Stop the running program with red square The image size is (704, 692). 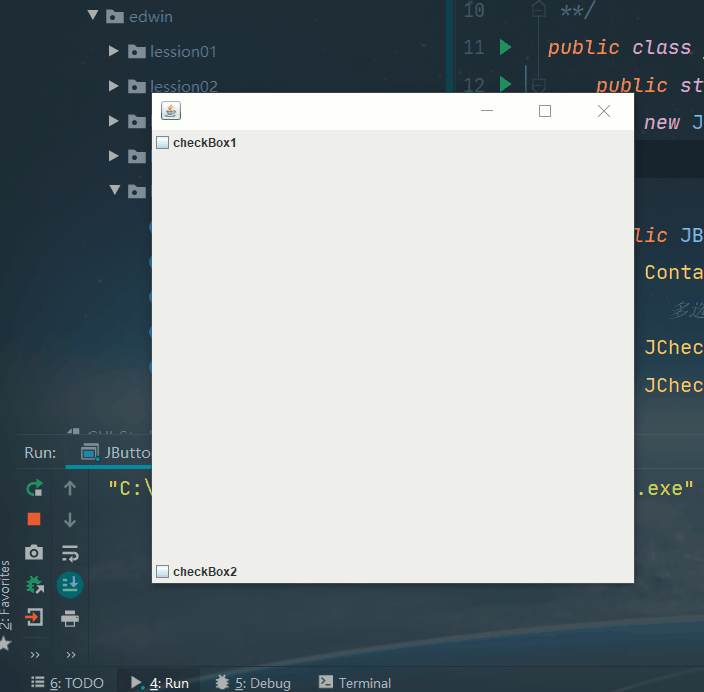(x=34, y=519)
